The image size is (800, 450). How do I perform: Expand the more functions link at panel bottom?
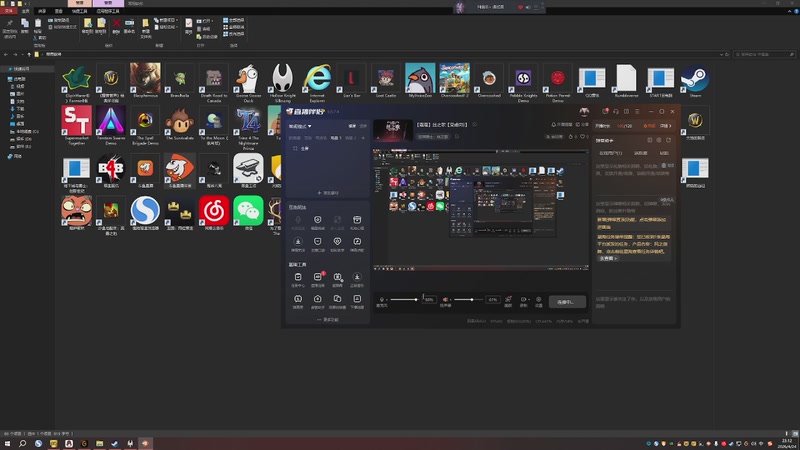coord(328,319)
